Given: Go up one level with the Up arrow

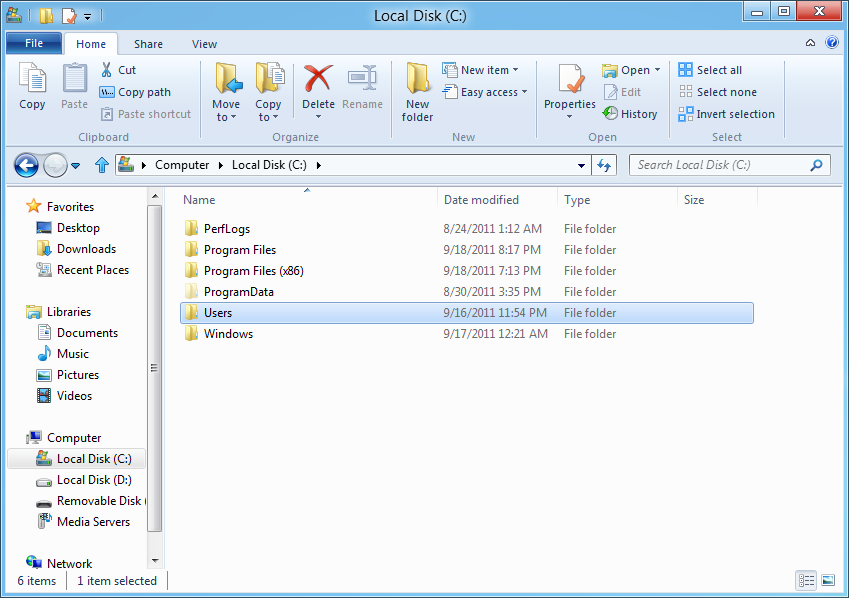Looking at the screenshot, I should click(102, 165).
